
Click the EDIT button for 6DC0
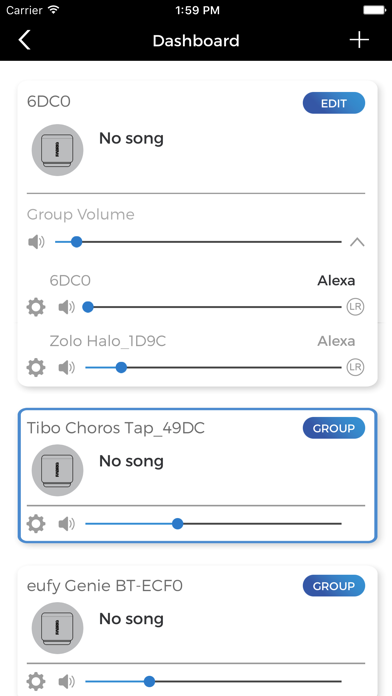pos(334,103)
